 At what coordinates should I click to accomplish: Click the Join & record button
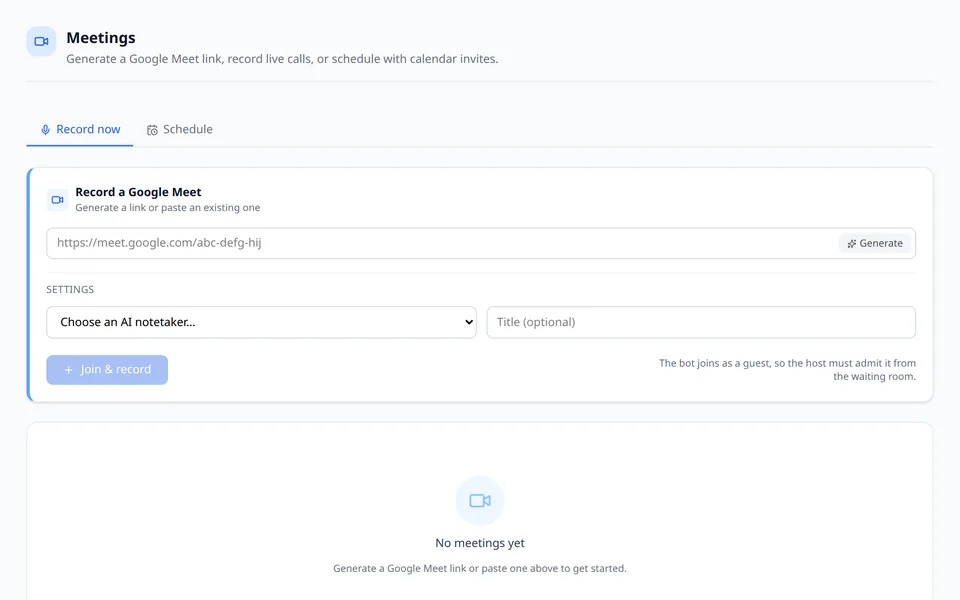(x=107, y=370)
